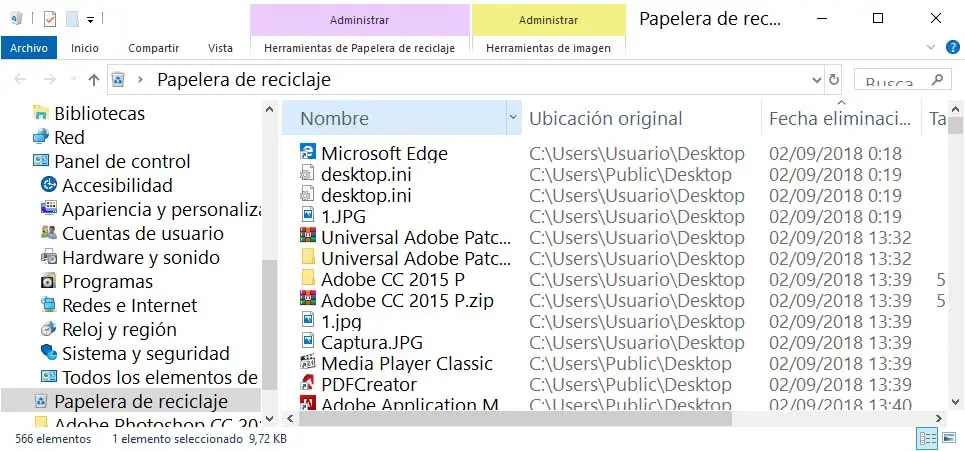This screenshot has width=965, height=451.
Task: Click the Panel de control icon
Action: point(41,161)
